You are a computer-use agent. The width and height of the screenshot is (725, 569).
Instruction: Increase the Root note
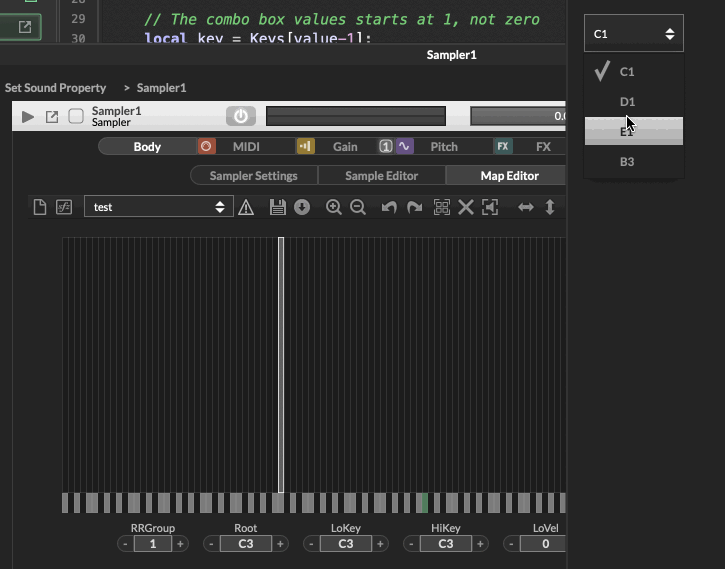pyautogui.click(x=280, y=544)
